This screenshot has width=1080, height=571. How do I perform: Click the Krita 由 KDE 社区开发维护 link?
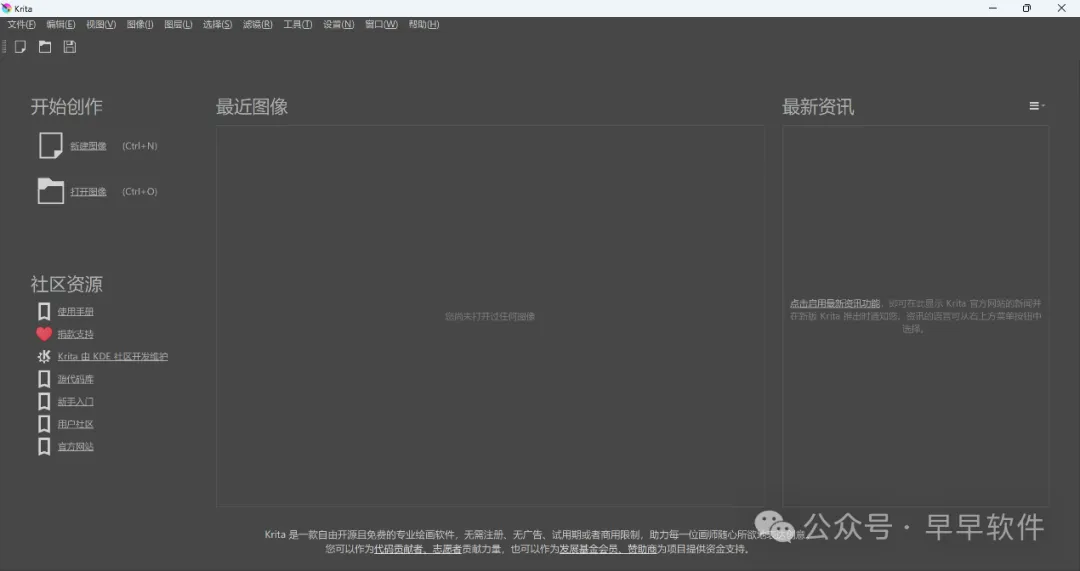coord(113,356)
